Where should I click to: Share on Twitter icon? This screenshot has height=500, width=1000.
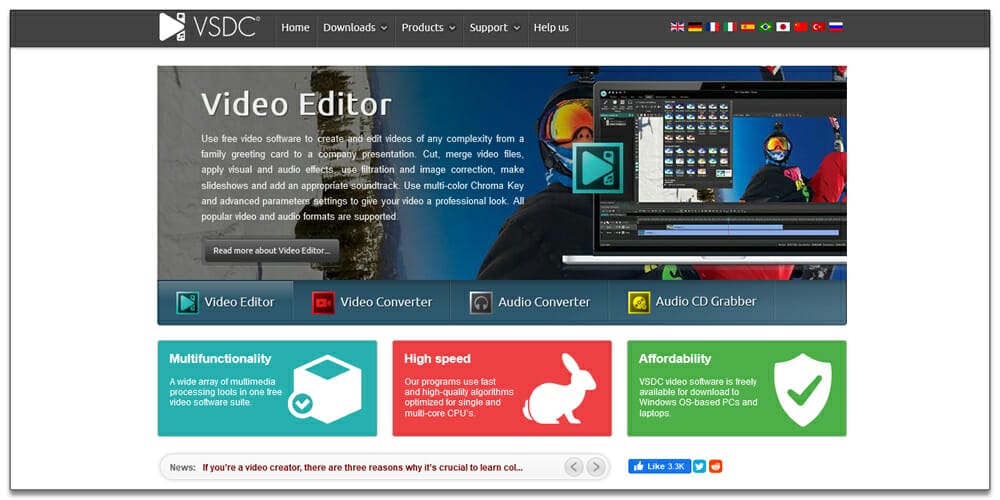tap(700, 466)
